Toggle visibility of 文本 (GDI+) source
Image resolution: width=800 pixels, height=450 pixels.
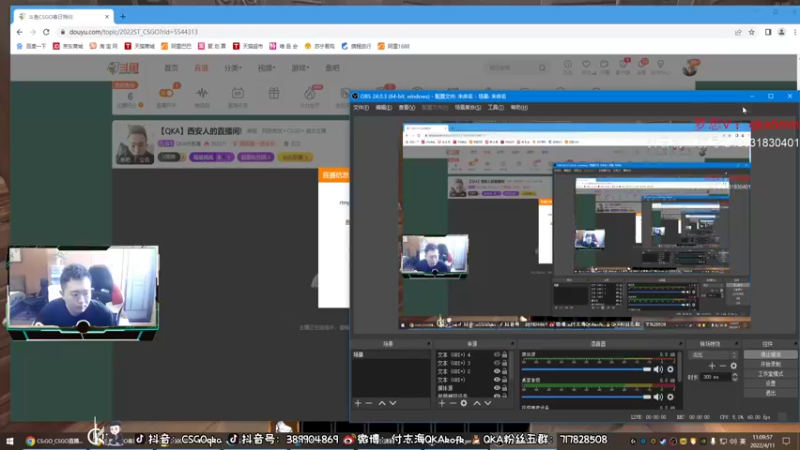coord(496,380)
